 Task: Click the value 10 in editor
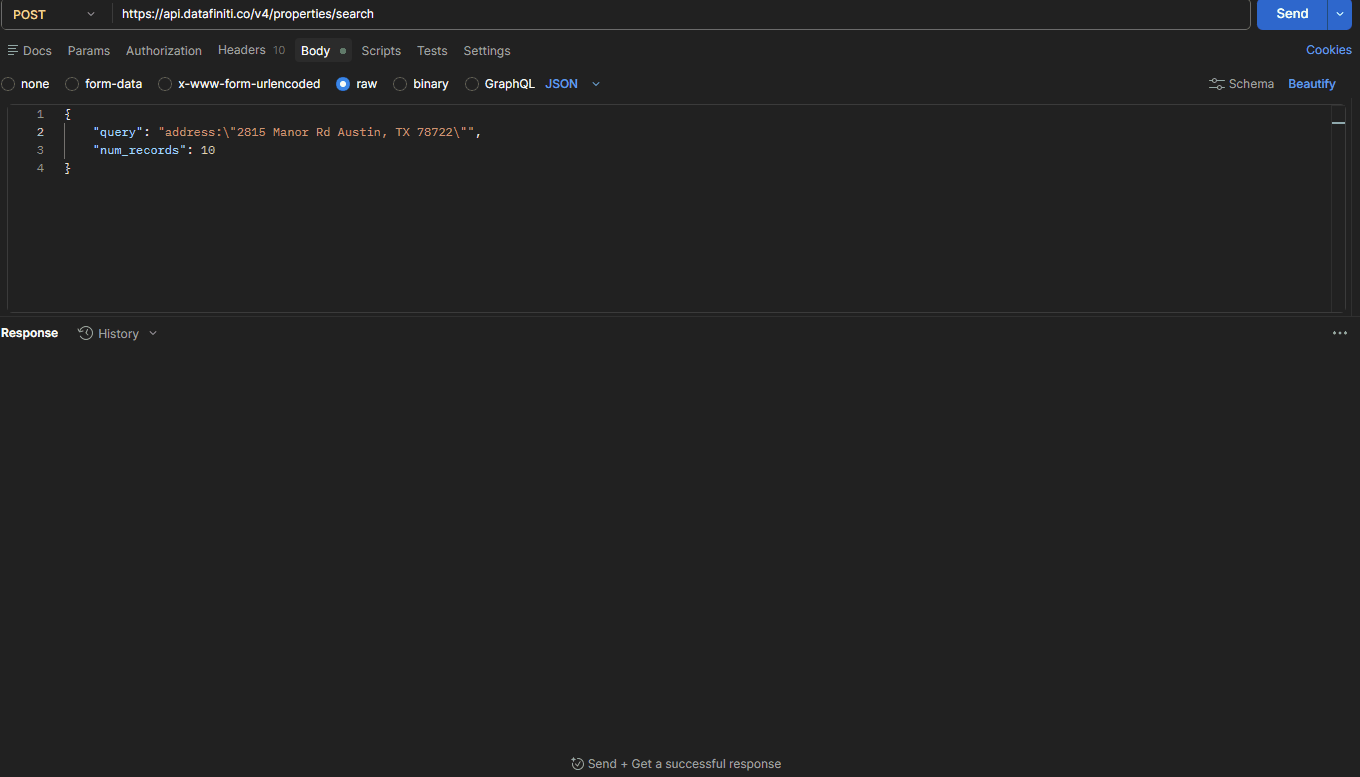point(208,150)
